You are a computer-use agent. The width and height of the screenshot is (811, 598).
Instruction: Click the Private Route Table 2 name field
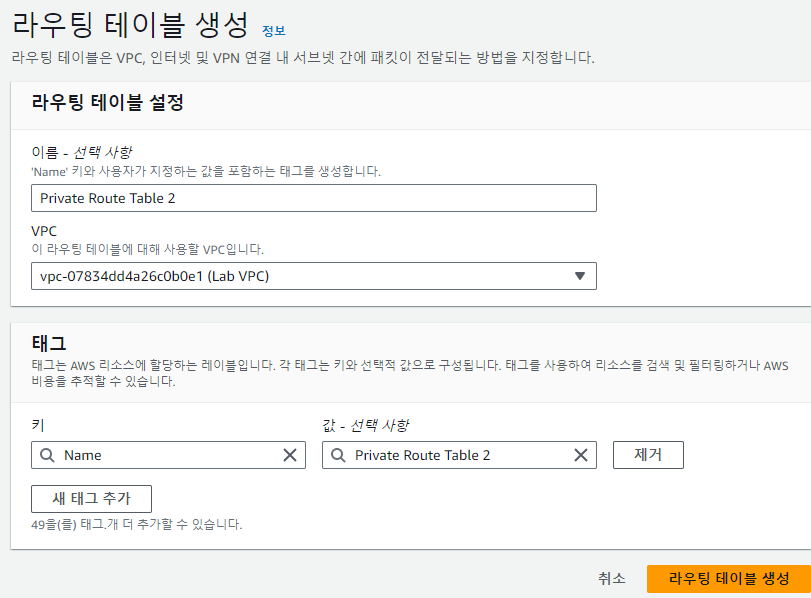(313, 198)
